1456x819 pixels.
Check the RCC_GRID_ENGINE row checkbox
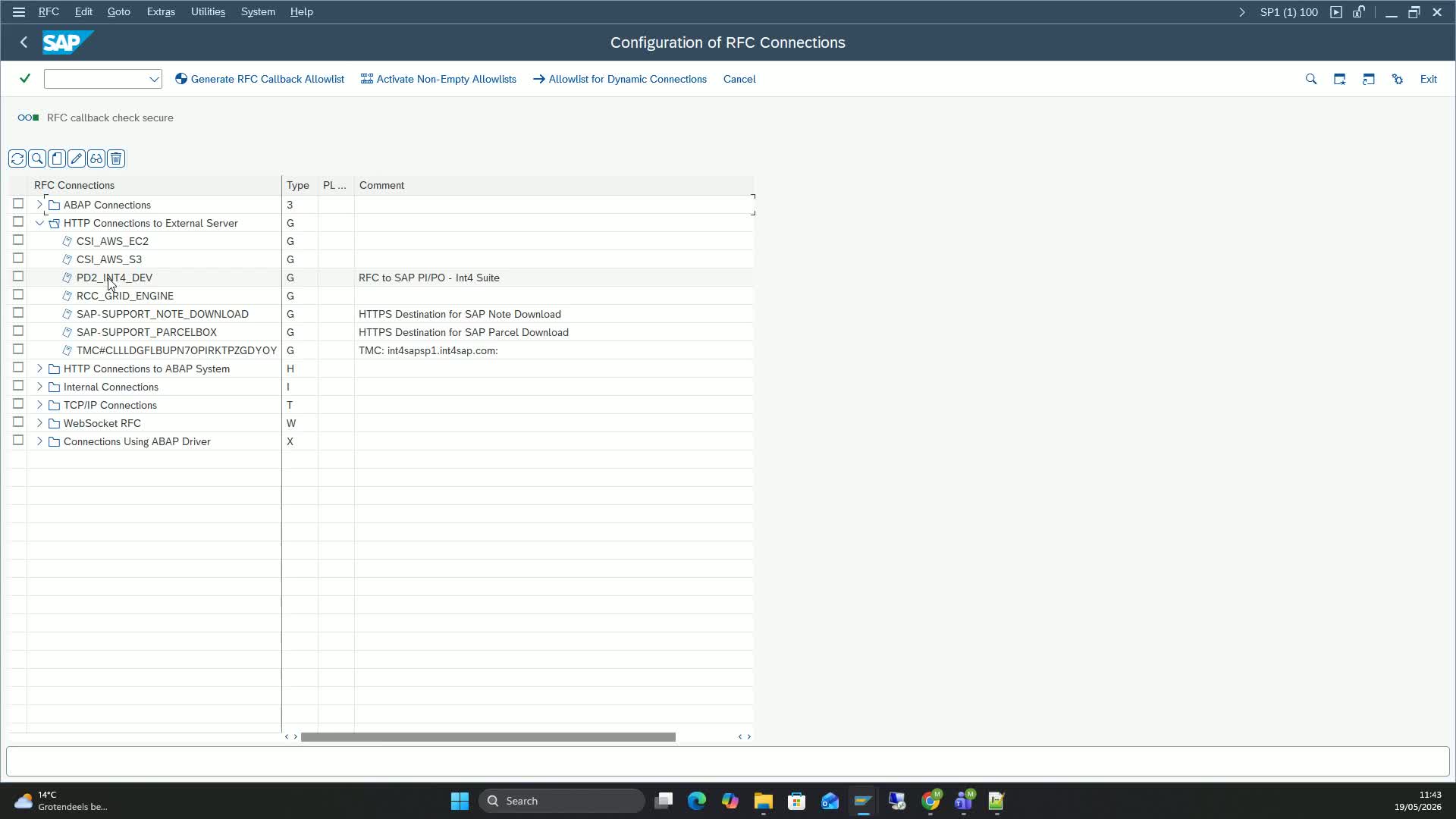coord(18,295)
